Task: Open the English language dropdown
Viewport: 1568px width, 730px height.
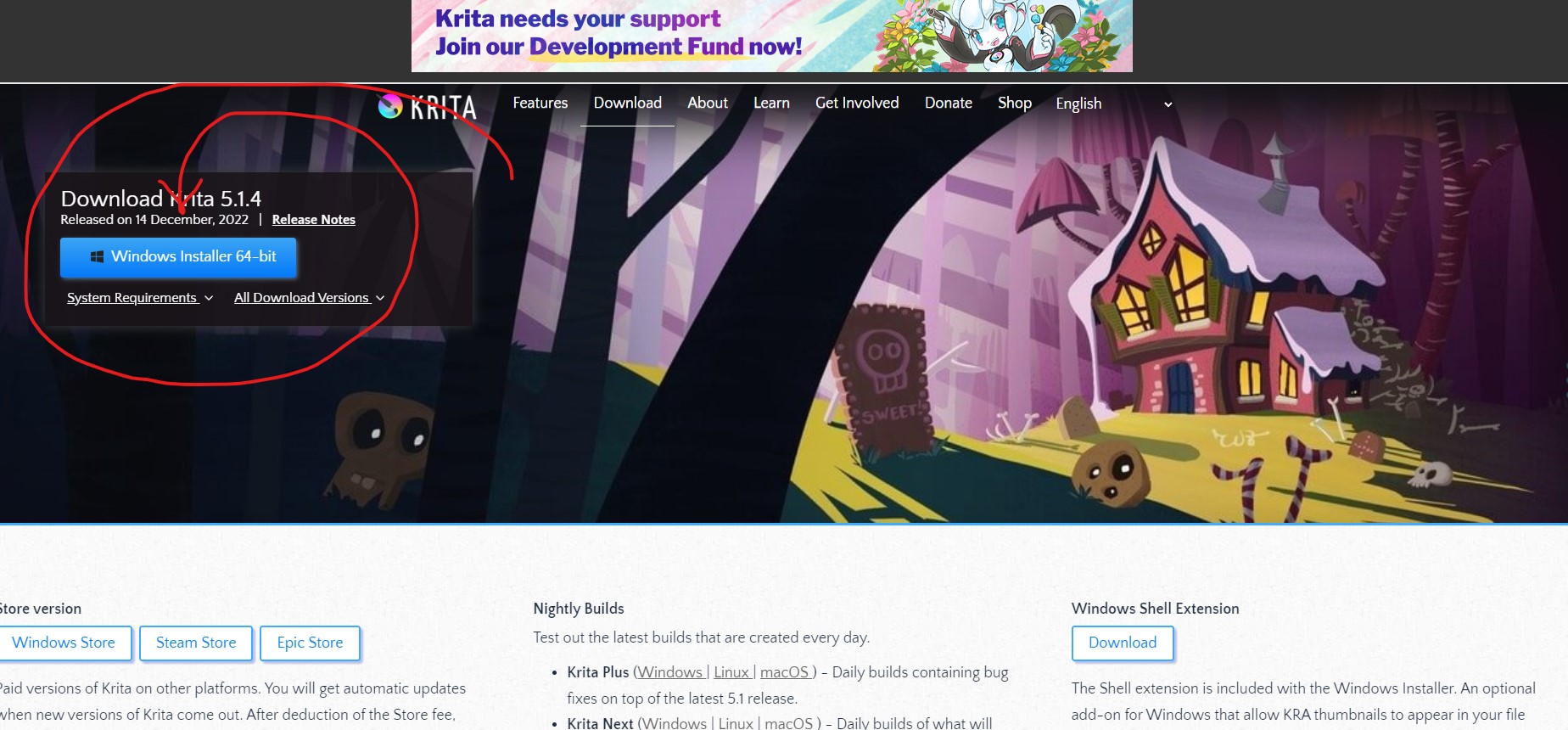Action: 1114,104
